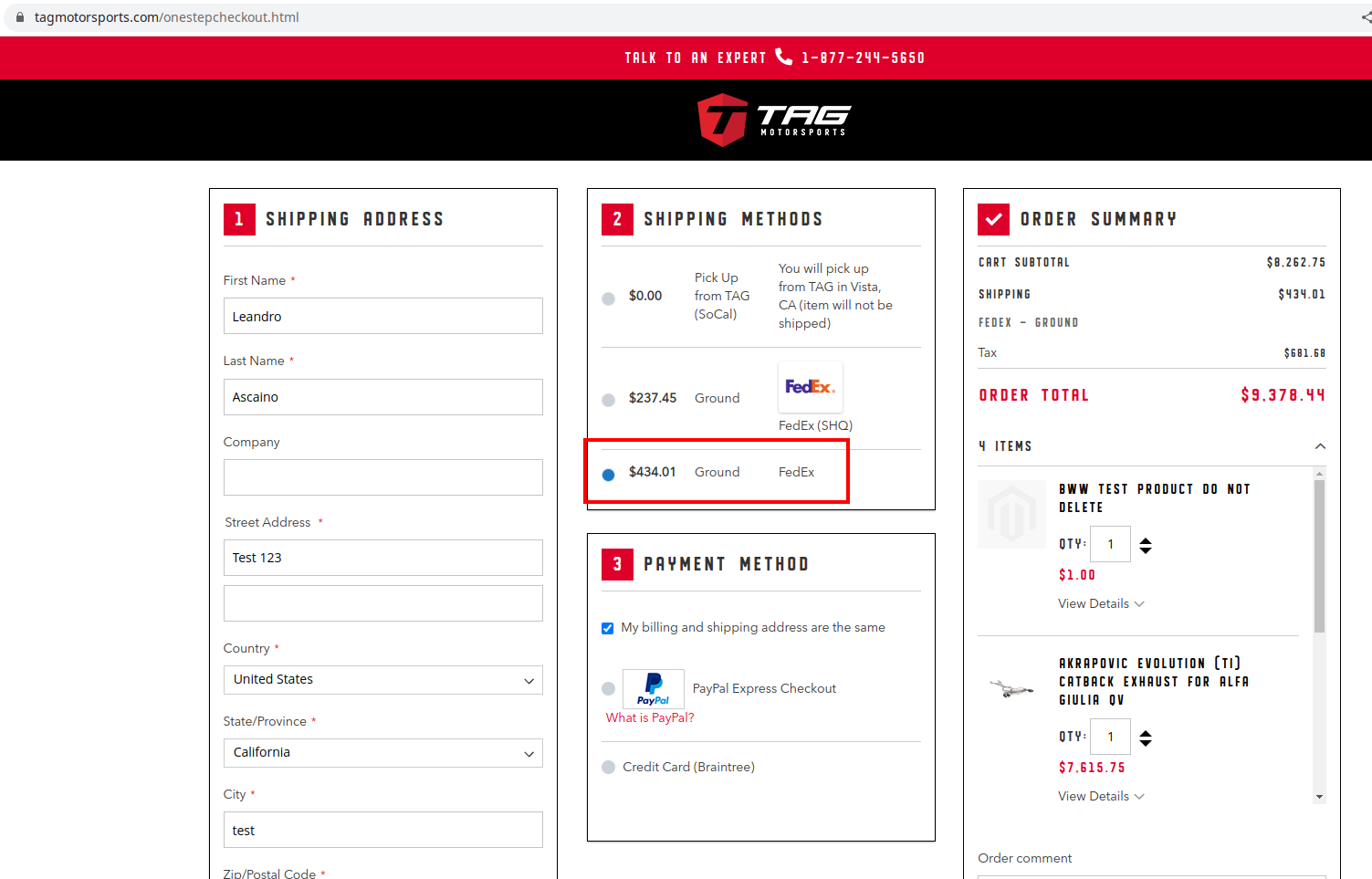Collapse the 4 Items list chevron
This screenshot has width=1372, height=879.
[1320, 446]
